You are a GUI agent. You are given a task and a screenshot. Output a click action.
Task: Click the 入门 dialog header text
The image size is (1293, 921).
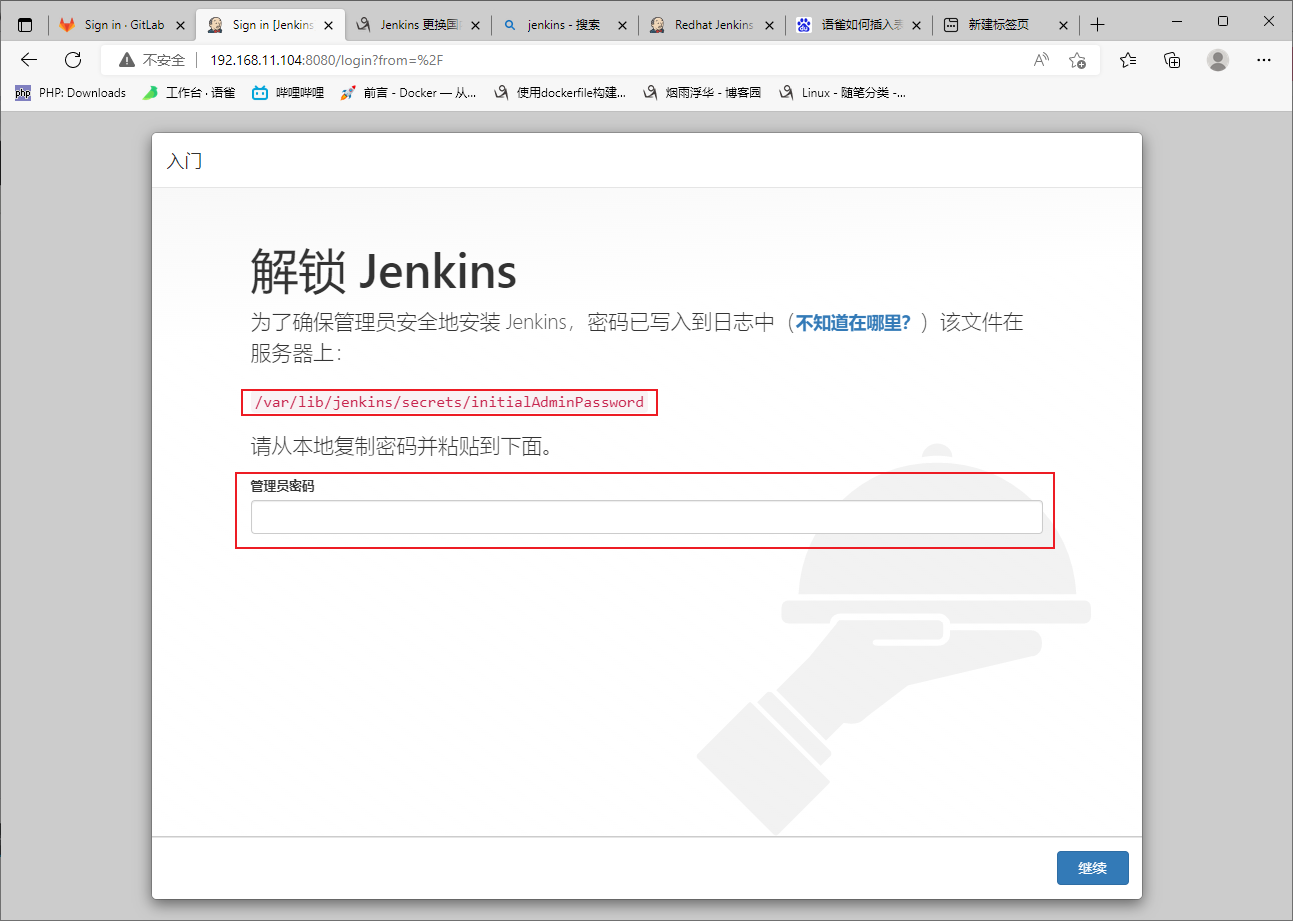click(x=184, y=161)
